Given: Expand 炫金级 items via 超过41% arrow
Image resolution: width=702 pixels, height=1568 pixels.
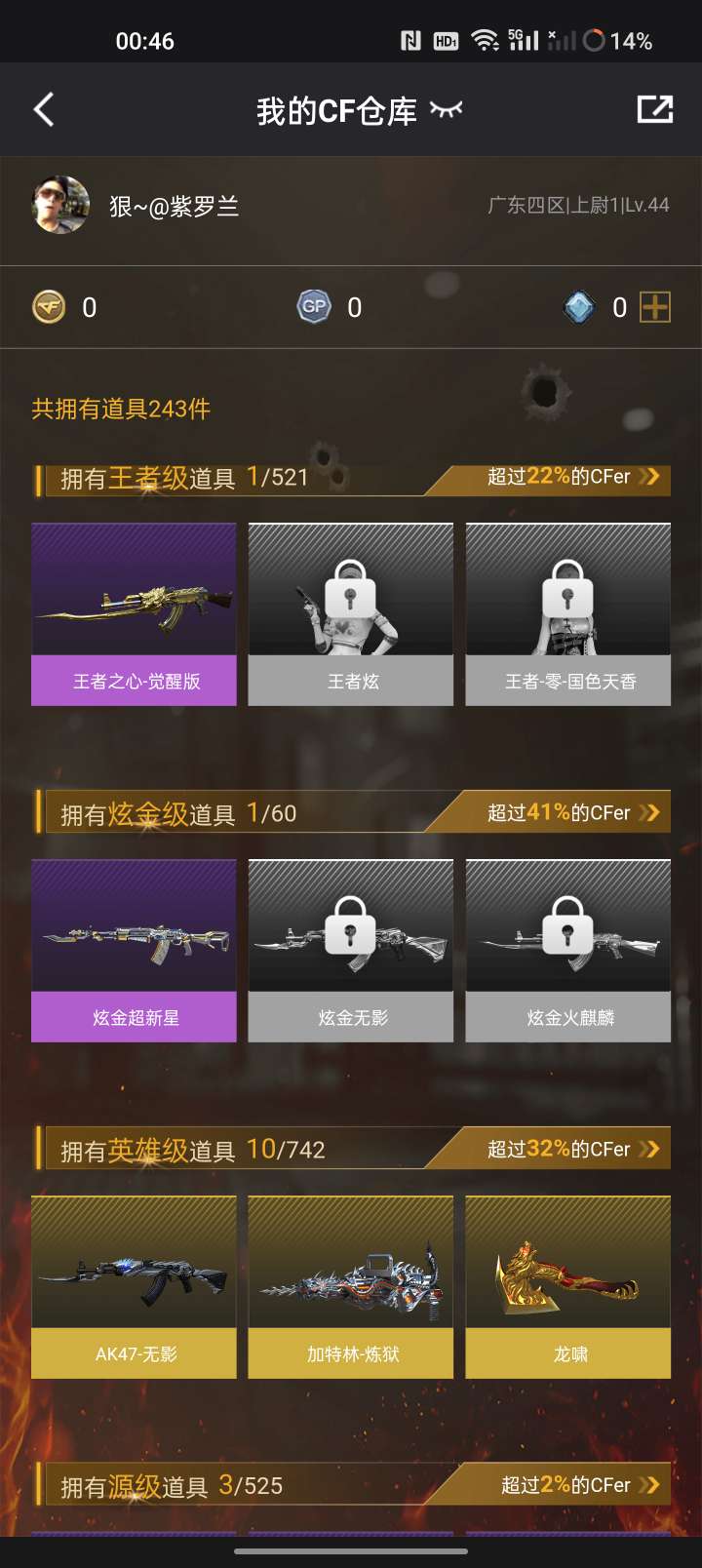Looking at the screenshot, I should pyautogui.click(x=649, y=812).
